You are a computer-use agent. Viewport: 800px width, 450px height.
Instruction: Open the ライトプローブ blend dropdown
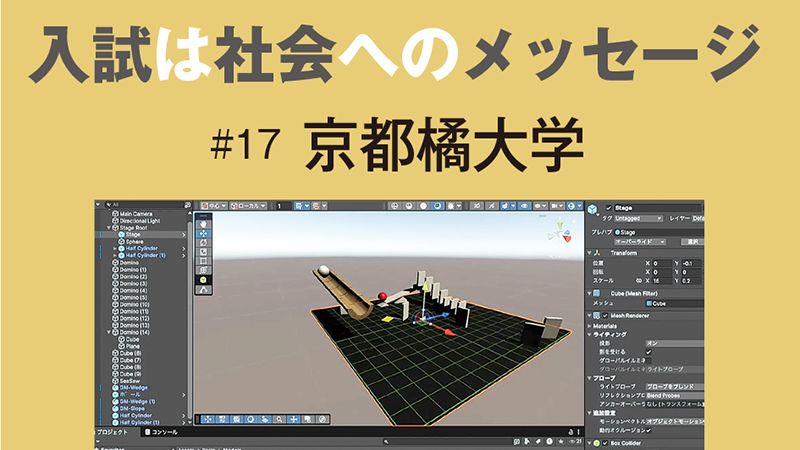coord(674,387)
